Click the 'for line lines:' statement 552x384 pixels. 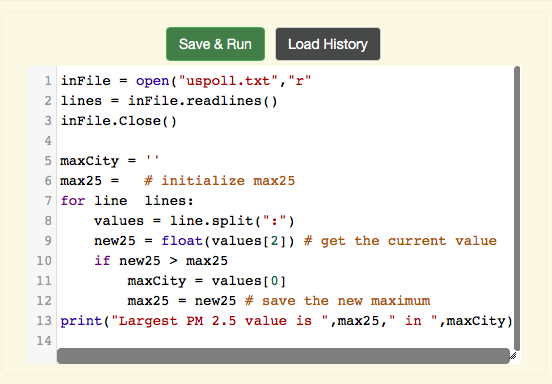pyautogui.click(x=127, y=201)
